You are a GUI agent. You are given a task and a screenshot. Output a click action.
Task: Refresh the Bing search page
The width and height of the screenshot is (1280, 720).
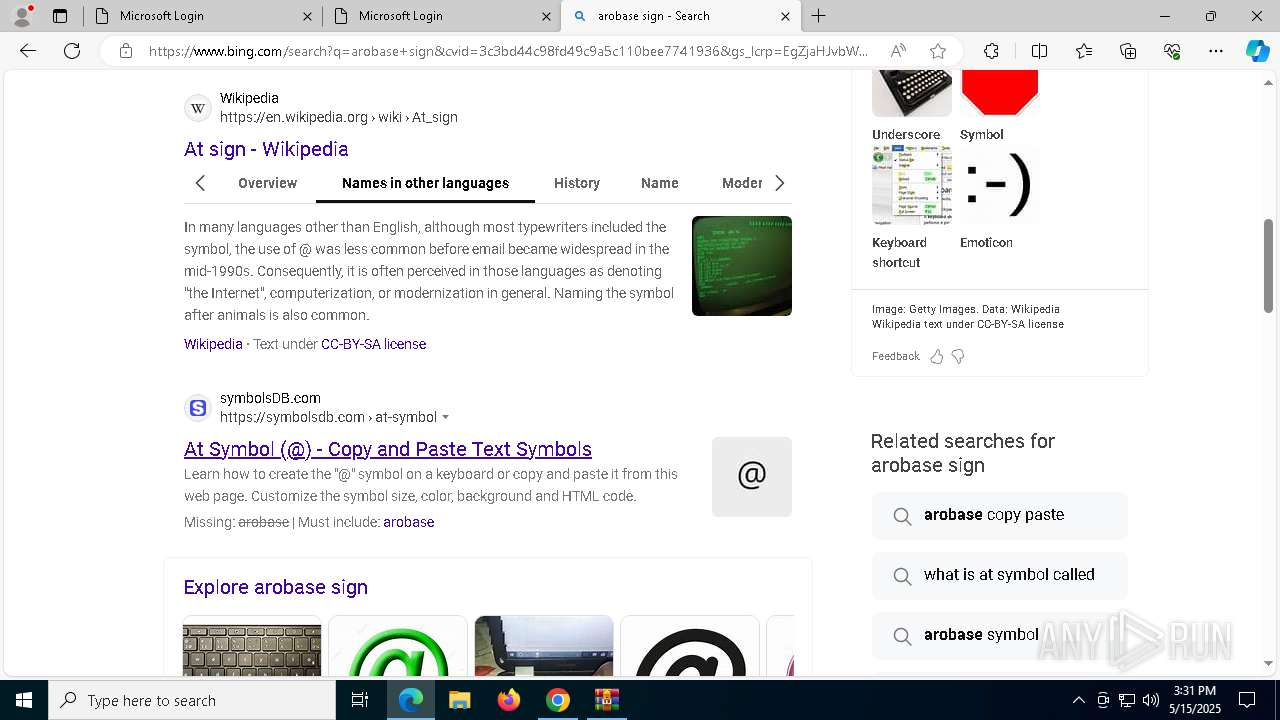[x=72, y=51]
